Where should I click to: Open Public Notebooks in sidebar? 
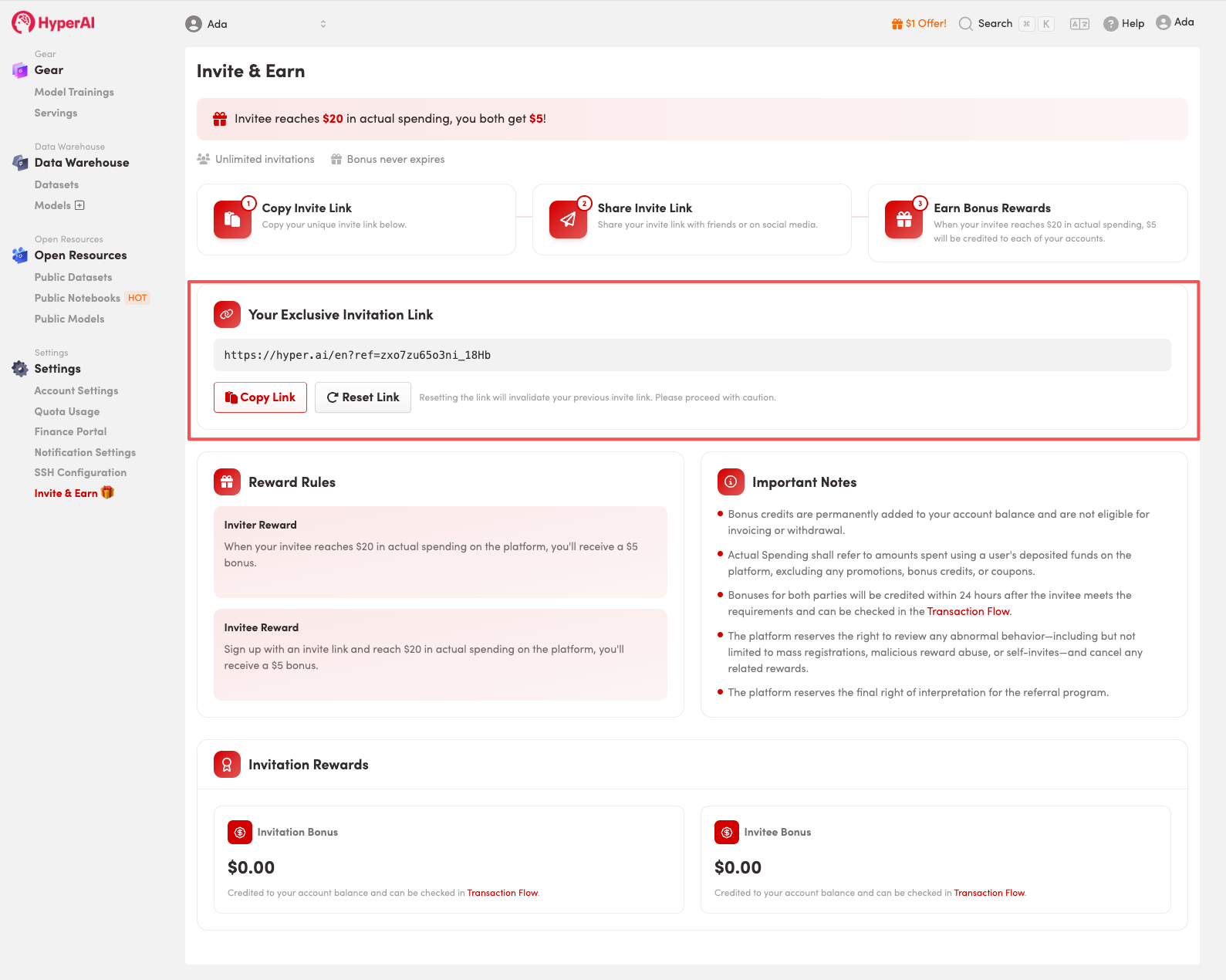pyautogui.click(x=77, y=298)
